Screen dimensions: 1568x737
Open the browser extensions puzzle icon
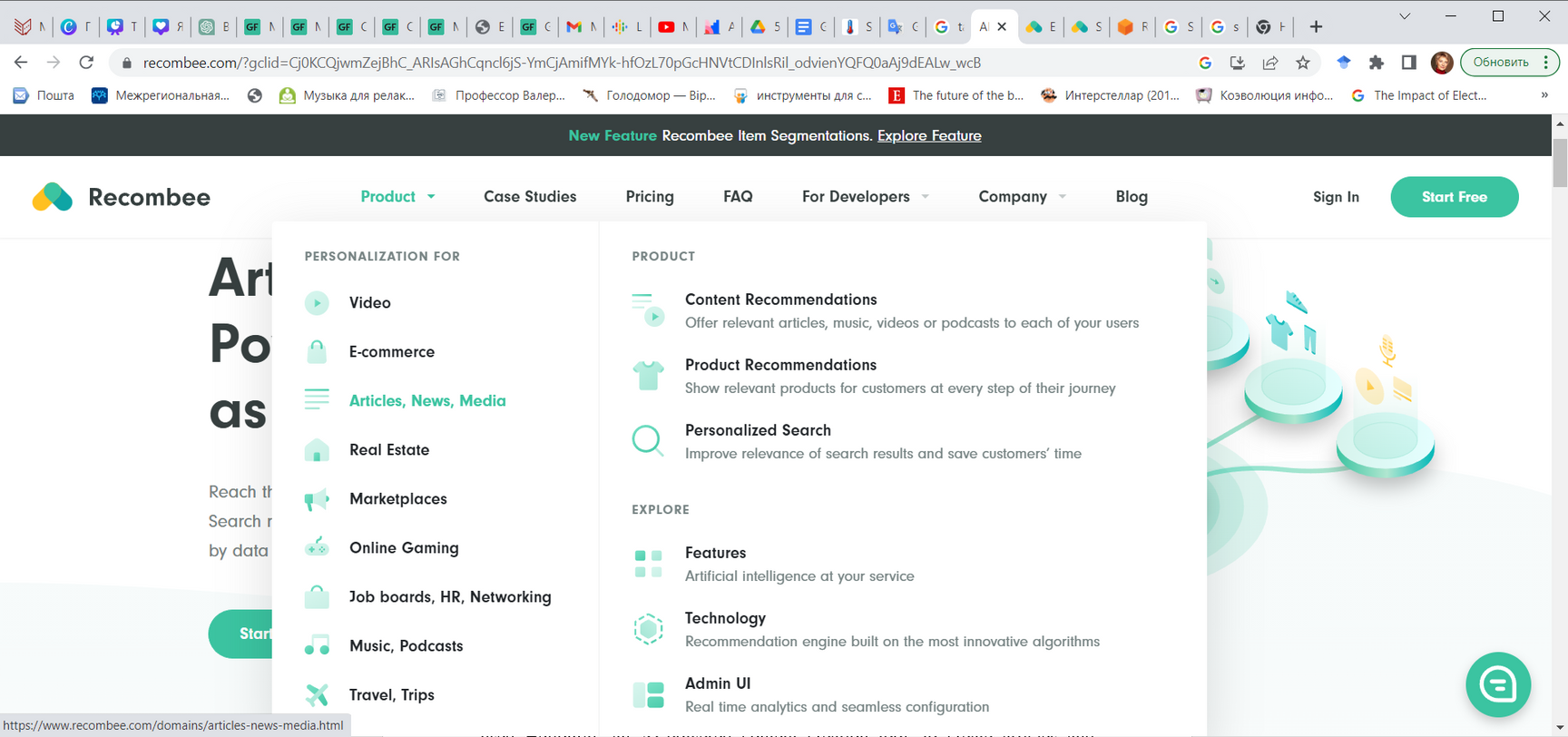point(1377,63)
